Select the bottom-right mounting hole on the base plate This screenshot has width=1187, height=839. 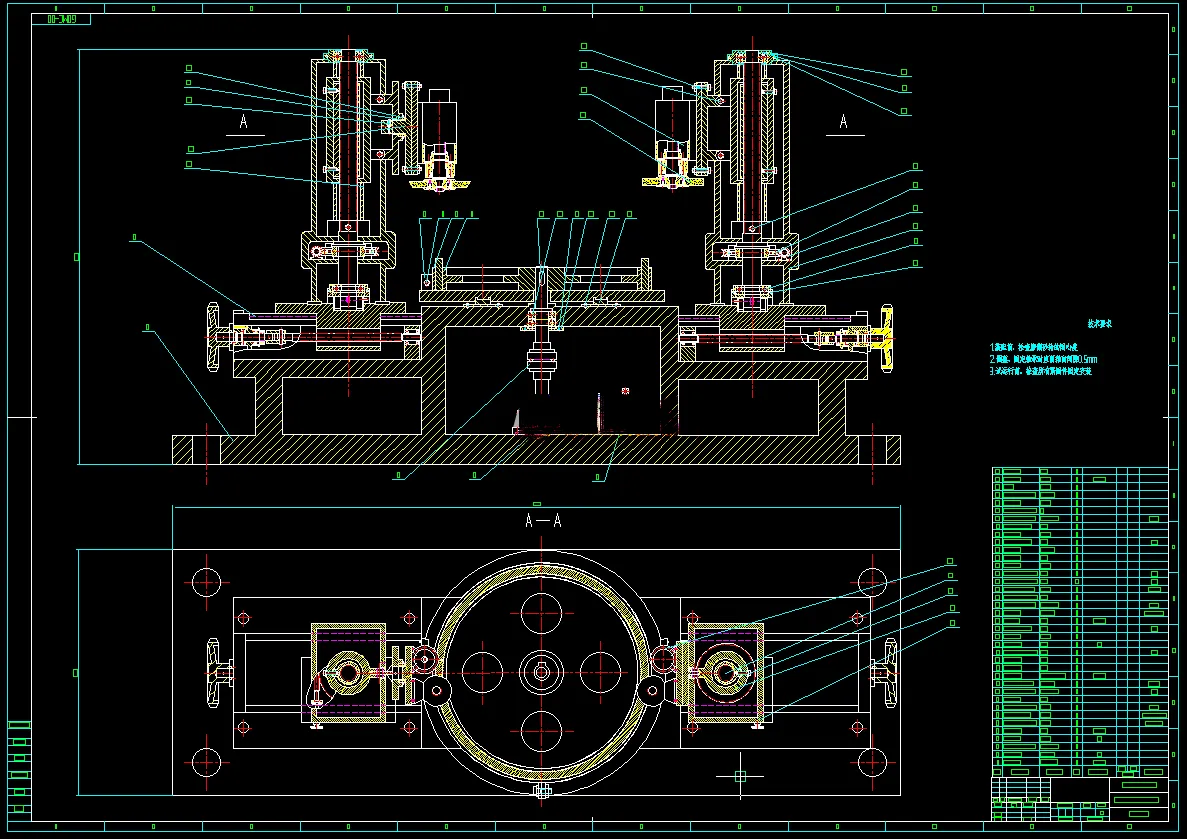coord(872,762)
